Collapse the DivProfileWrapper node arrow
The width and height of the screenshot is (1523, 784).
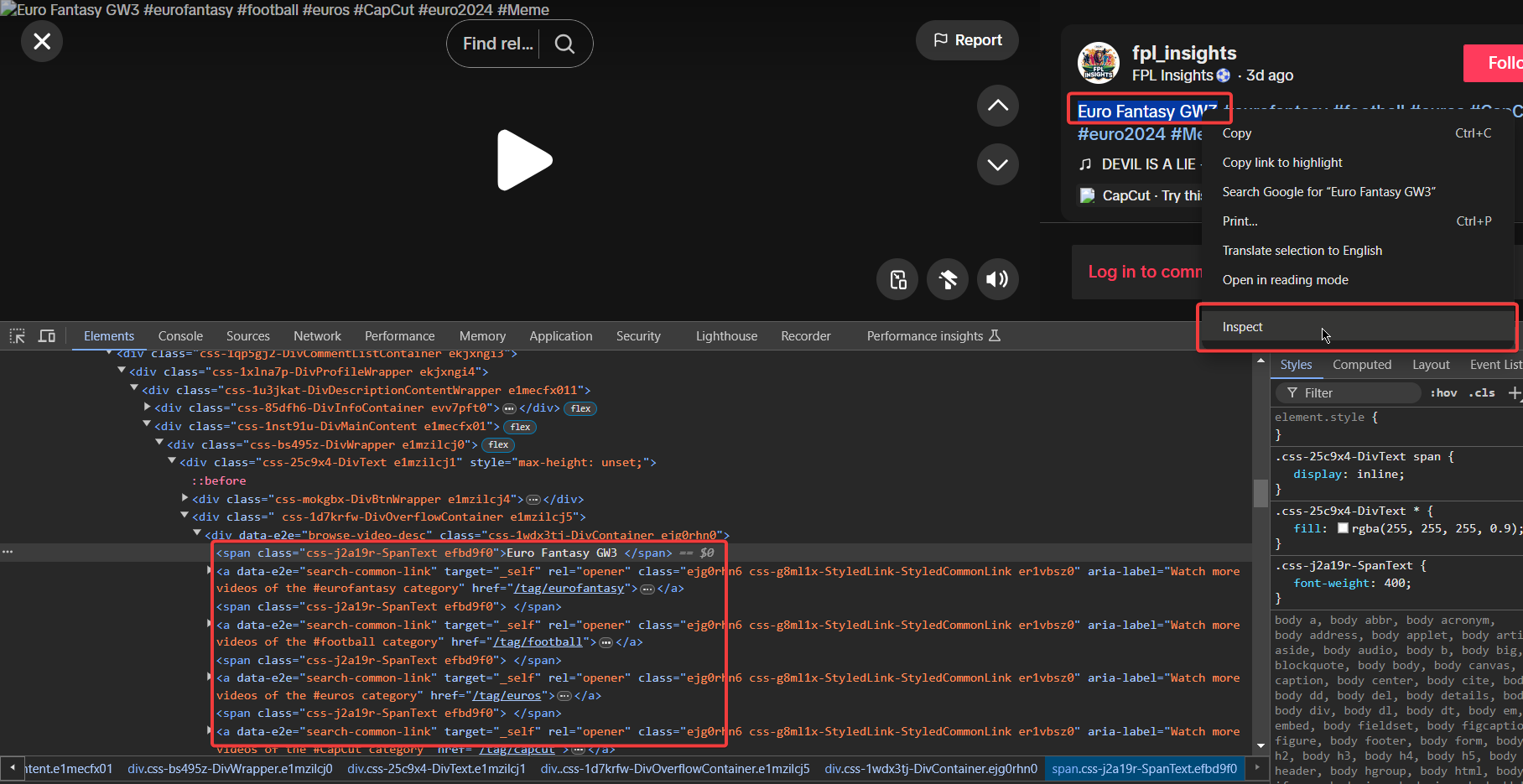(x=122, y=371)
